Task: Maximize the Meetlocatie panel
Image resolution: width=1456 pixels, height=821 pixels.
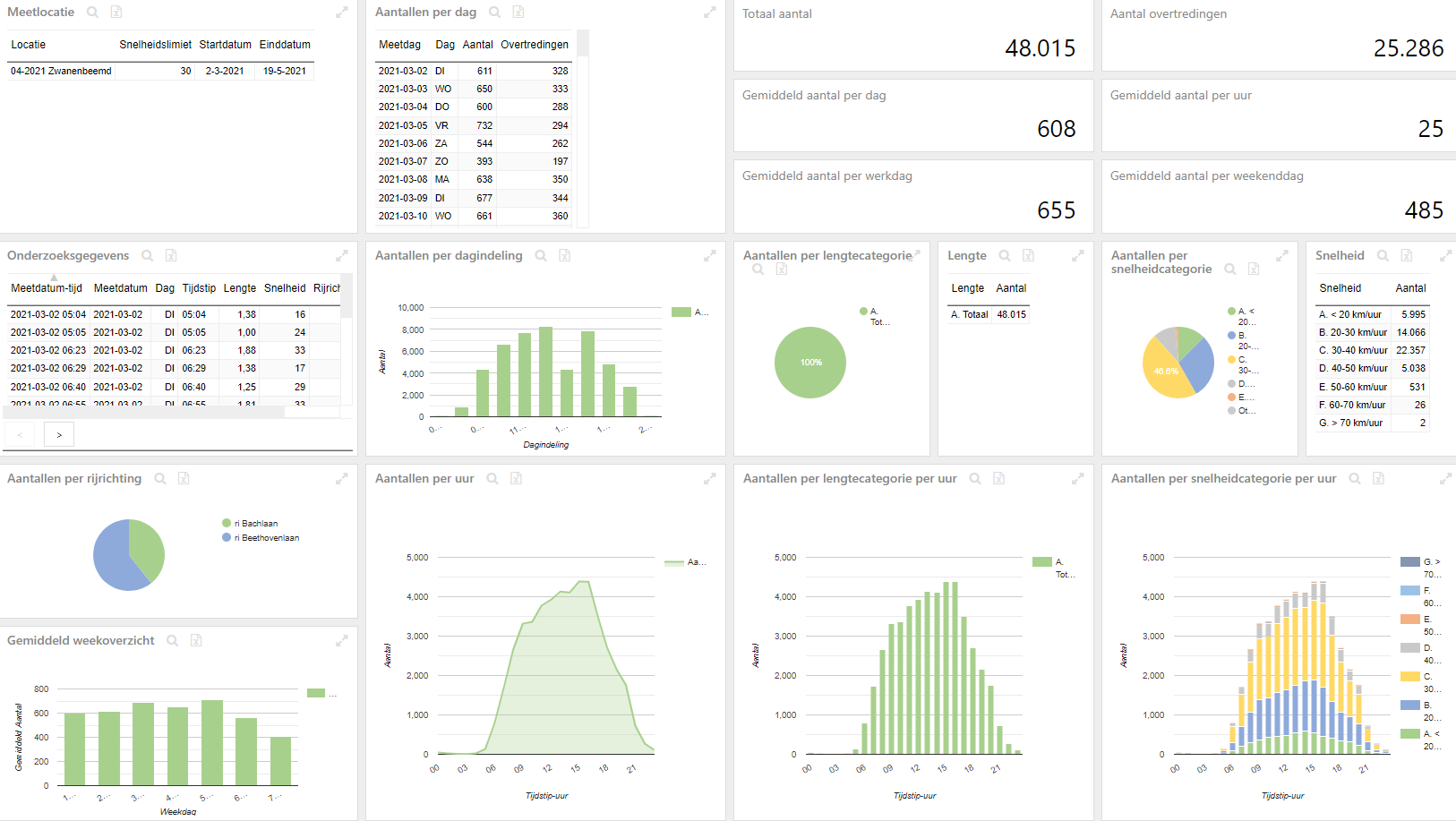Action: (x=342, y=13)
